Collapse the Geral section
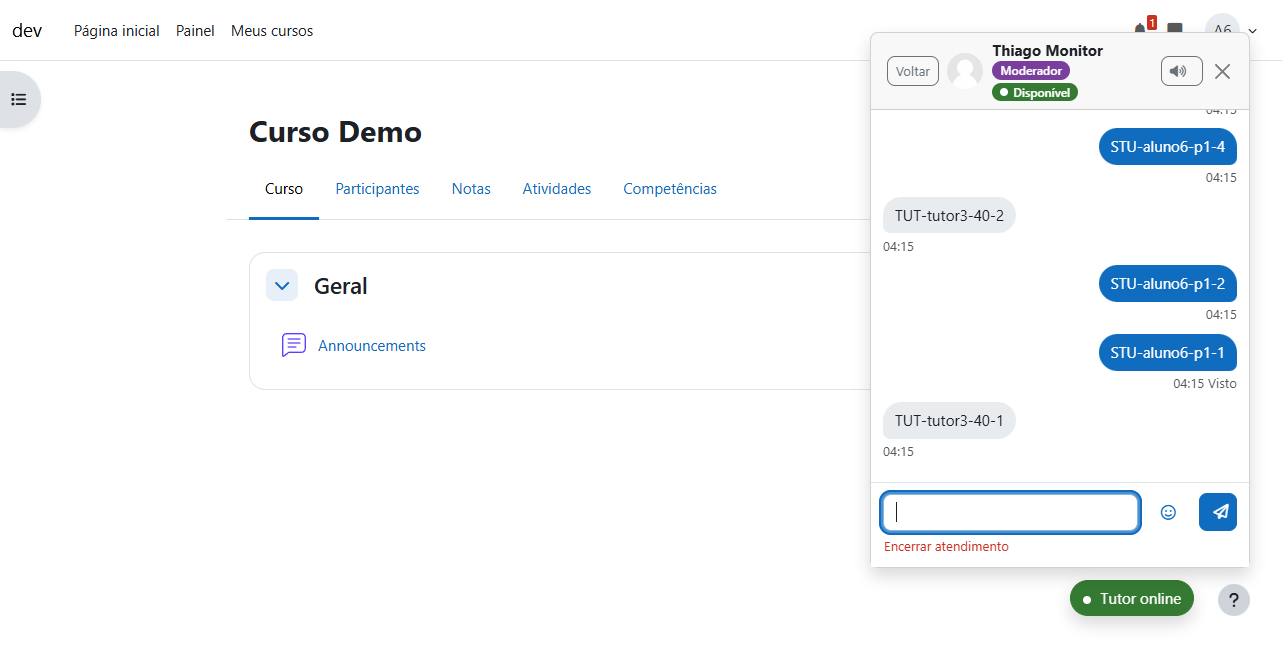 [x=282, y=285]
